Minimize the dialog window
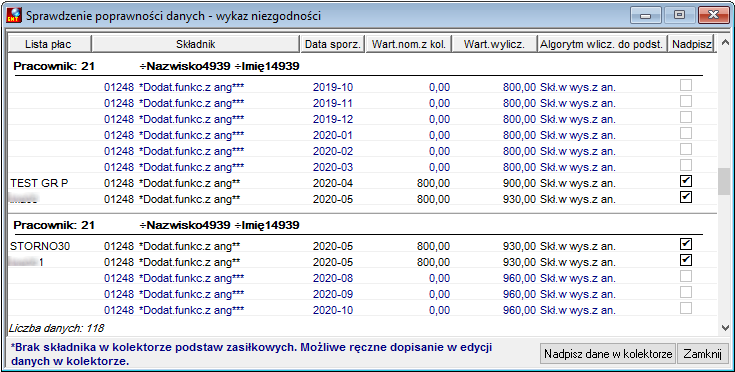 (645, 15)
